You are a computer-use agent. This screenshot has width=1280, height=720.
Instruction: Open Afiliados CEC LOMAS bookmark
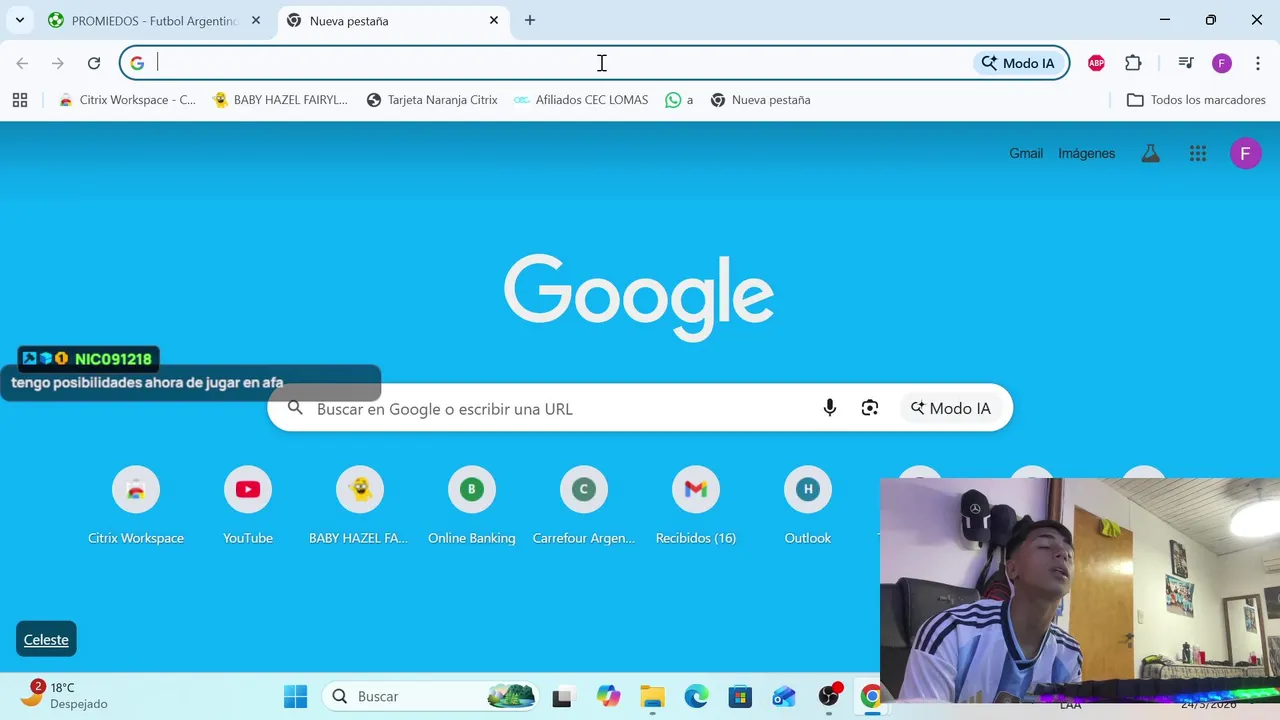click(581, 100)
